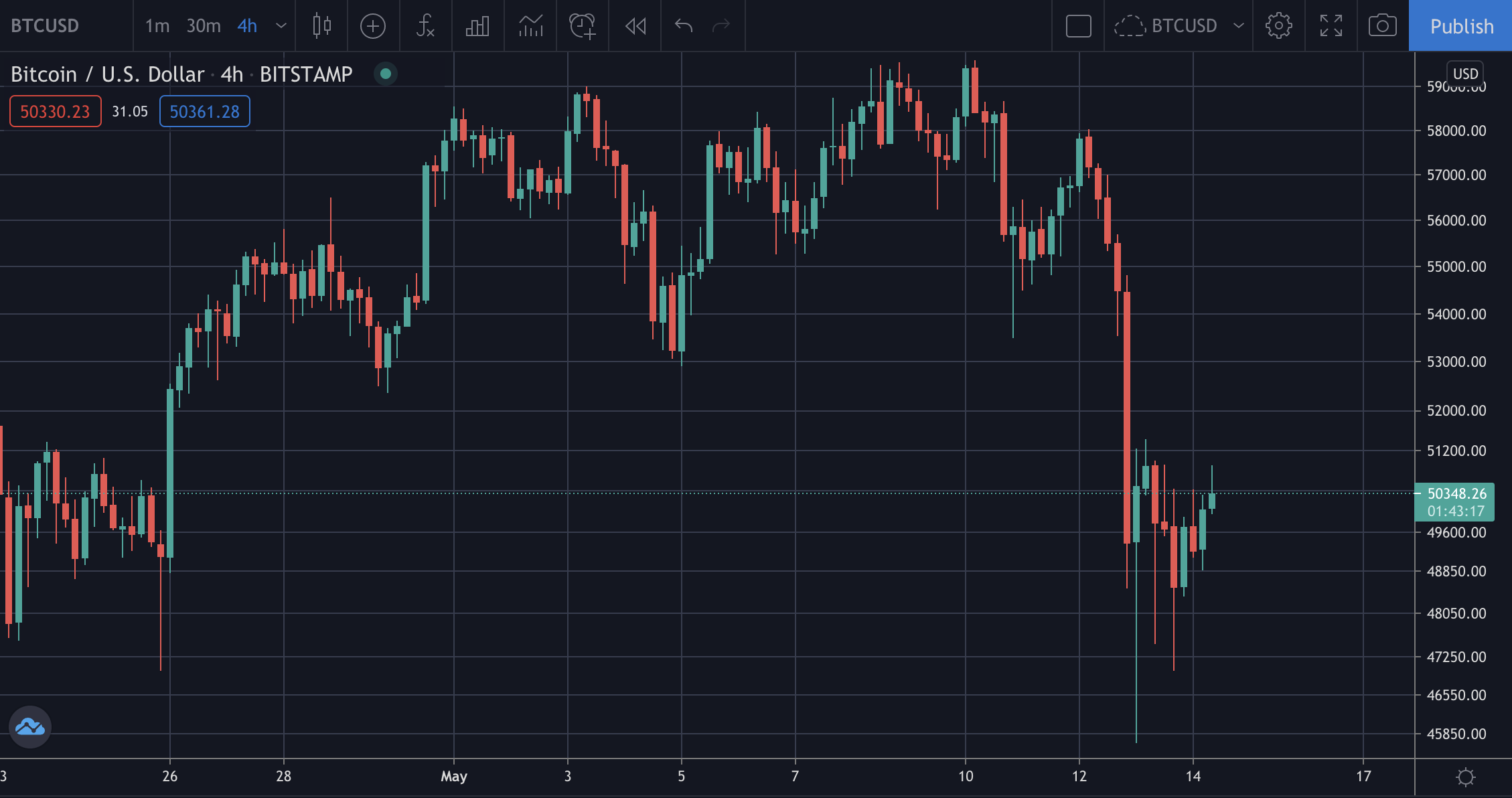The height and width of the screenshot is (798, 1512).
Task: Open the indicators fx menu
Action: tap(425, 26)
